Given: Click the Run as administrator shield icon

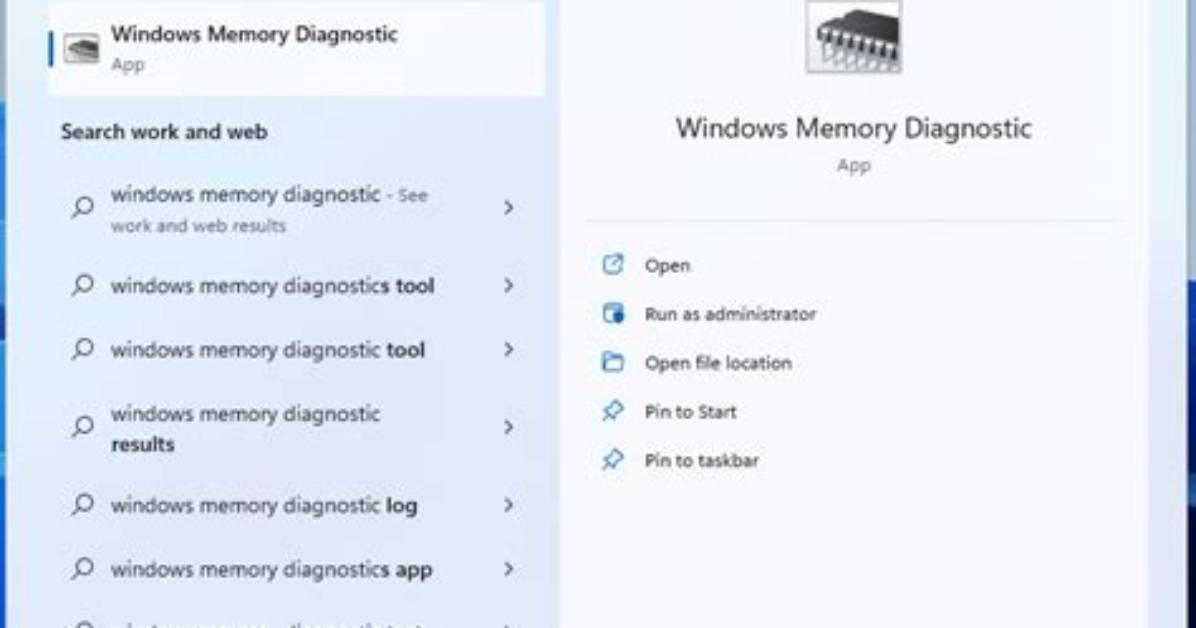Looking at the screenshot, I should tap(612, 314).
